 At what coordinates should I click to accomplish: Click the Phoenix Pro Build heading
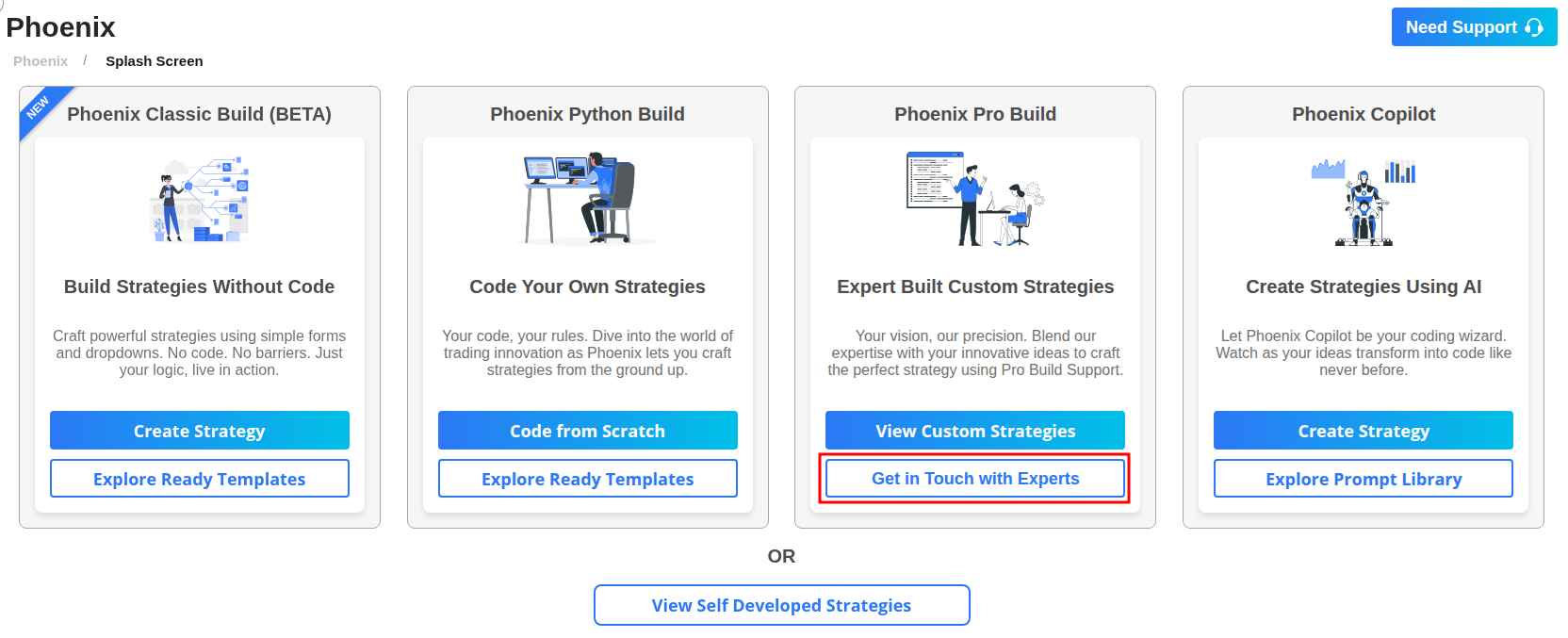tap(975, 114)
